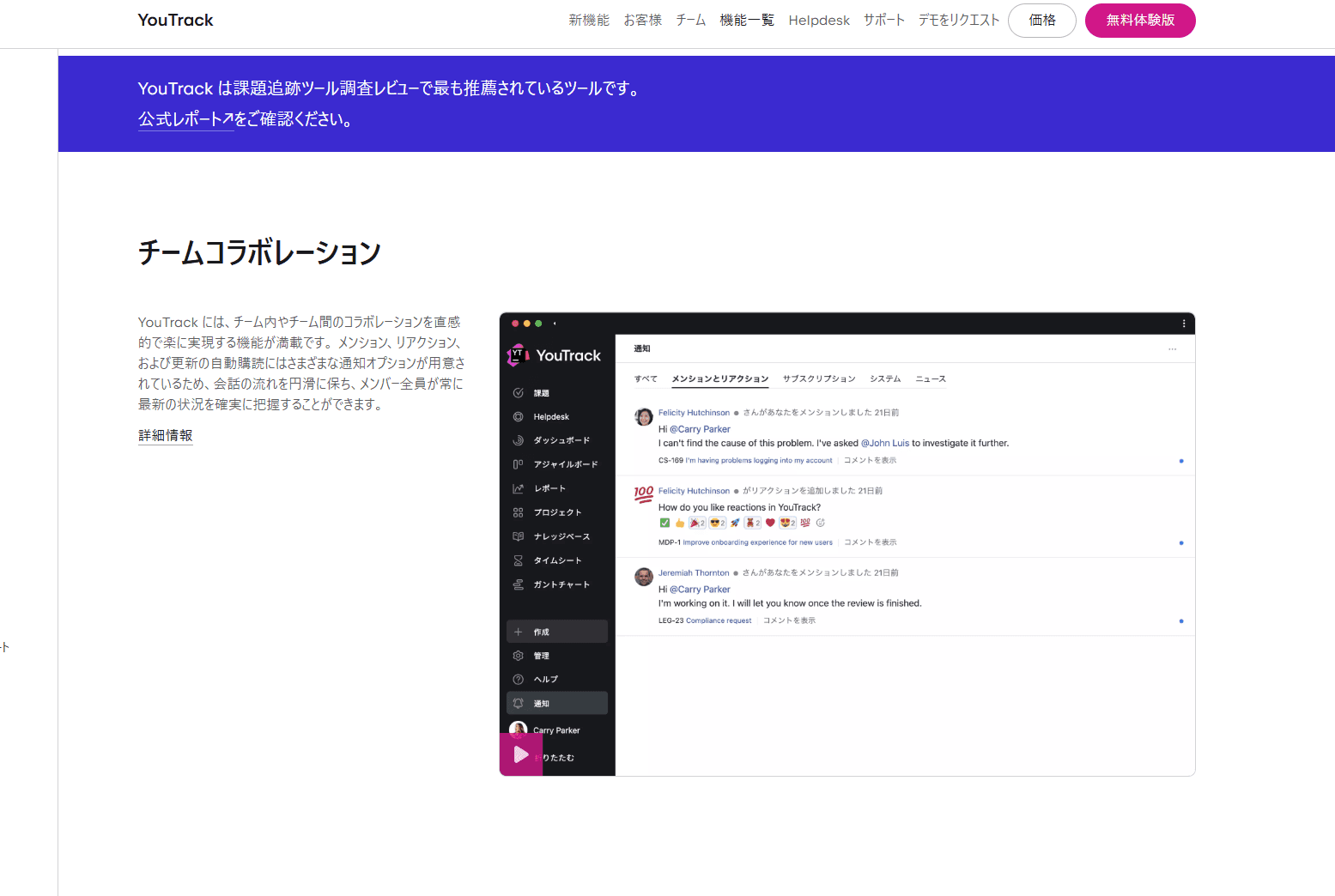Click Carry Parker's avatar in the sidebar

518,730
